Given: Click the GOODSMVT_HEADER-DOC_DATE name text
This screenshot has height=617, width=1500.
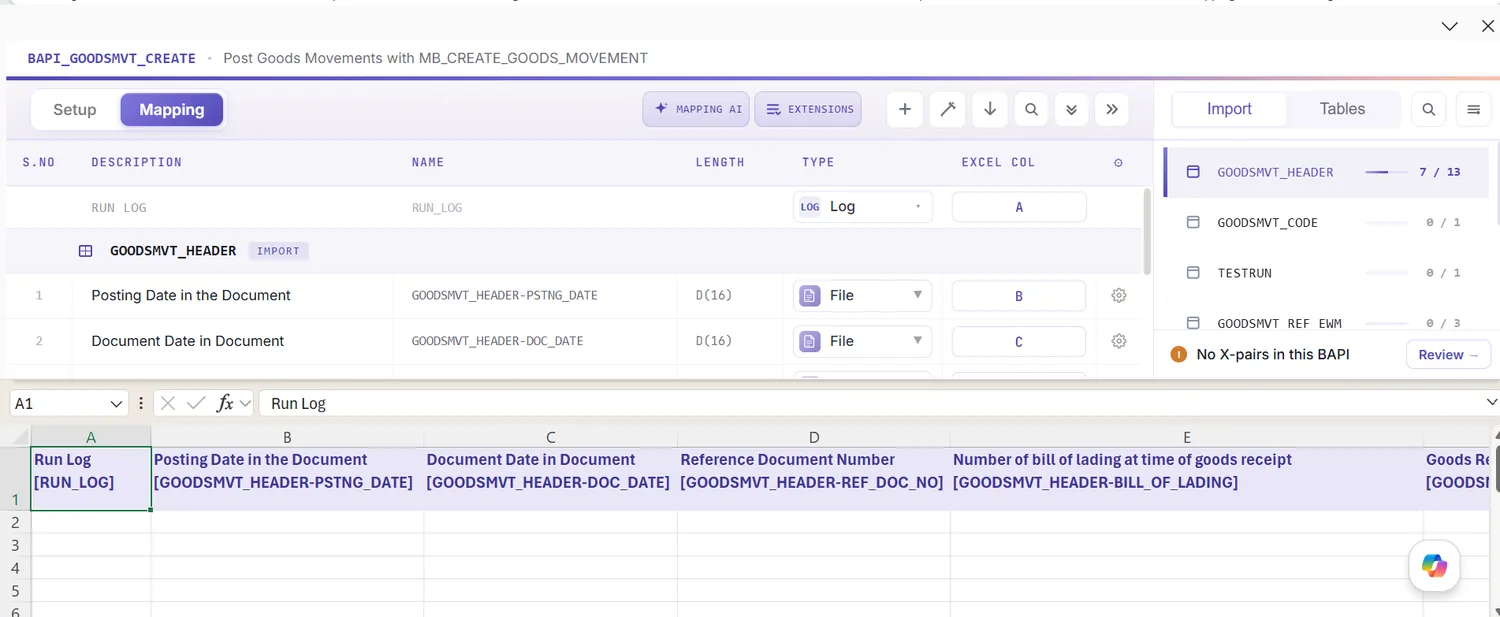Looking at the screenshot, I should click(498, 341).
